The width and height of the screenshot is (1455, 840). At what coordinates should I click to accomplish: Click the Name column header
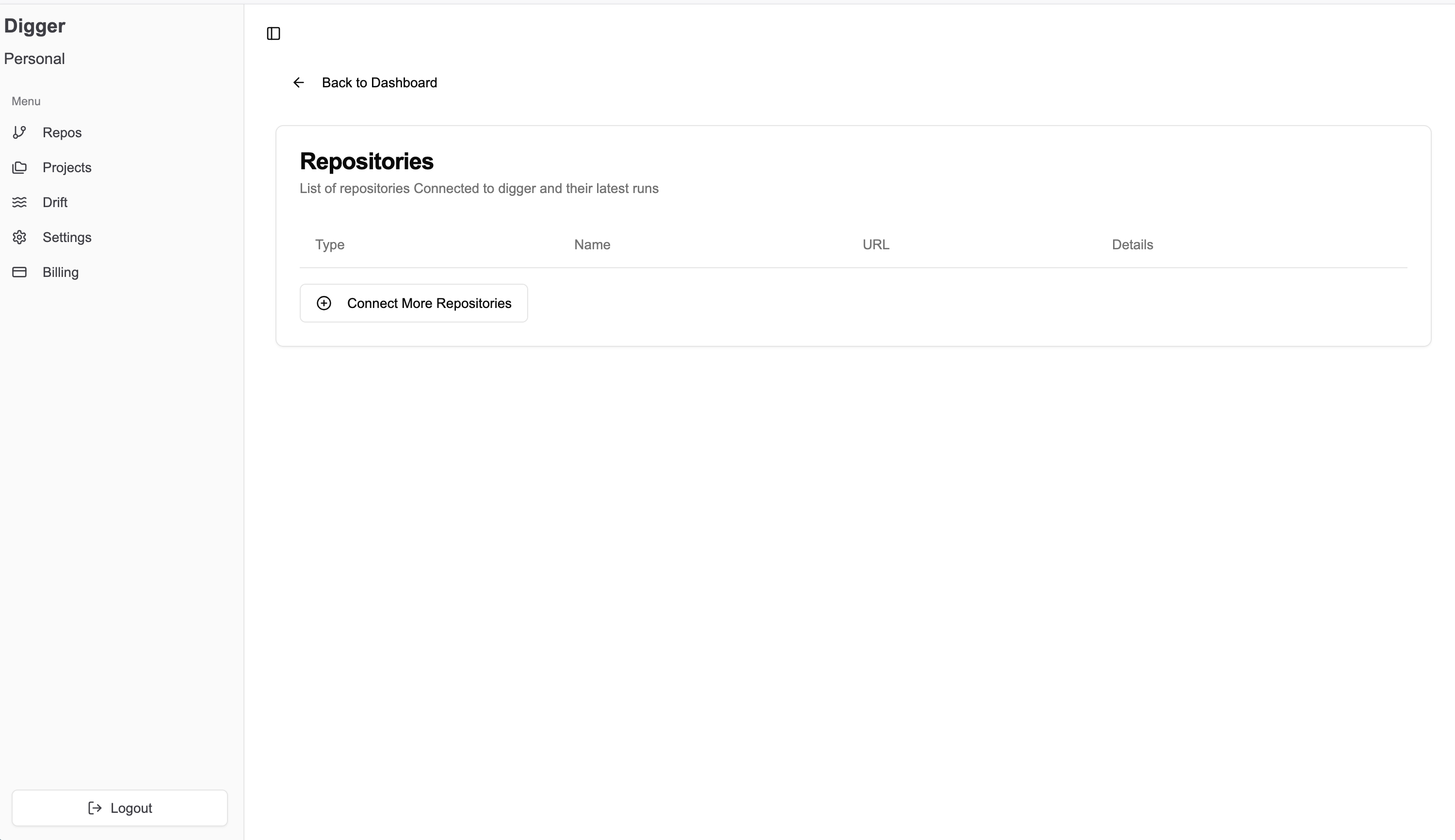[592, 244]
